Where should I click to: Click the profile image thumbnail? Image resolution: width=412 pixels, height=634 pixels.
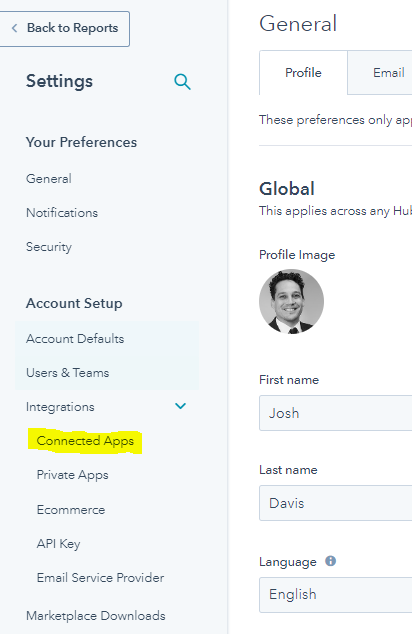[x=292, y=302]
